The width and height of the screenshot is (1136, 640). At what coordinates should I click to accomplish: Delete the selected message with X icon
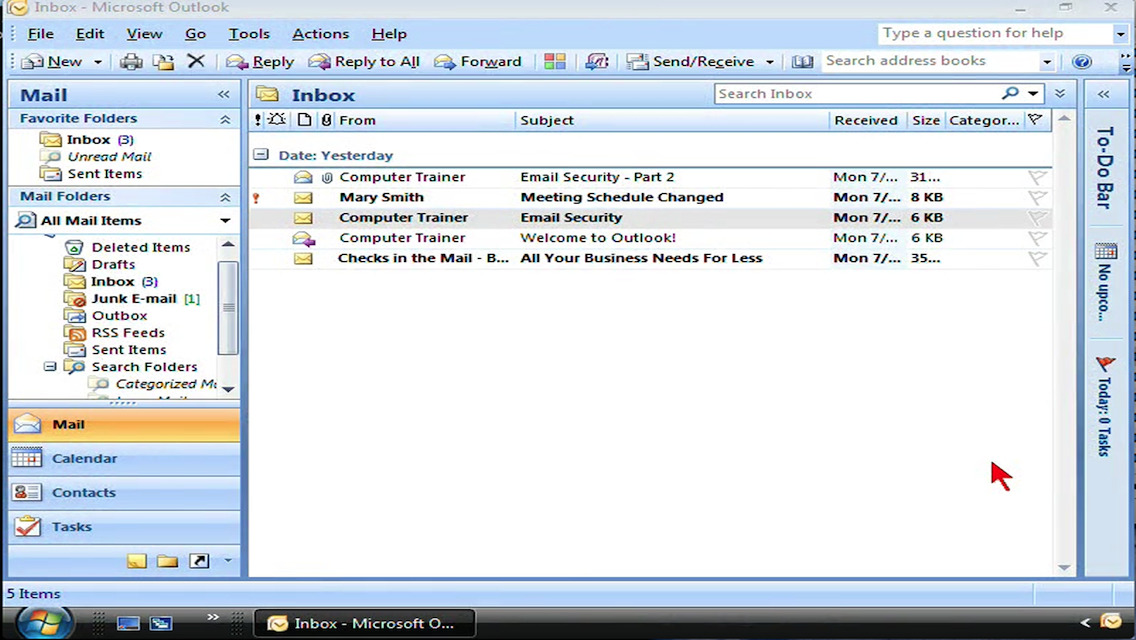point(196,61)
